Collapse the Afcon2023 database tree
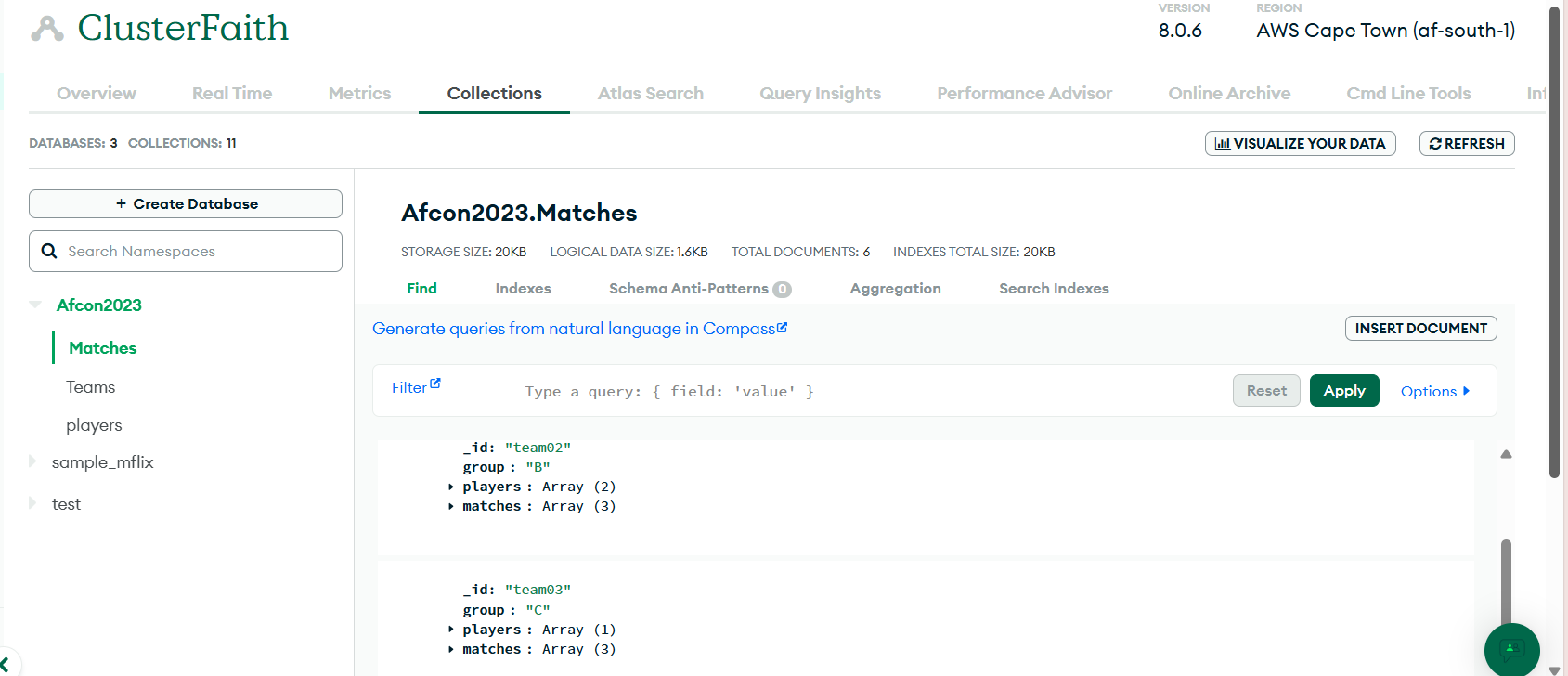 [x=35, y=305]
